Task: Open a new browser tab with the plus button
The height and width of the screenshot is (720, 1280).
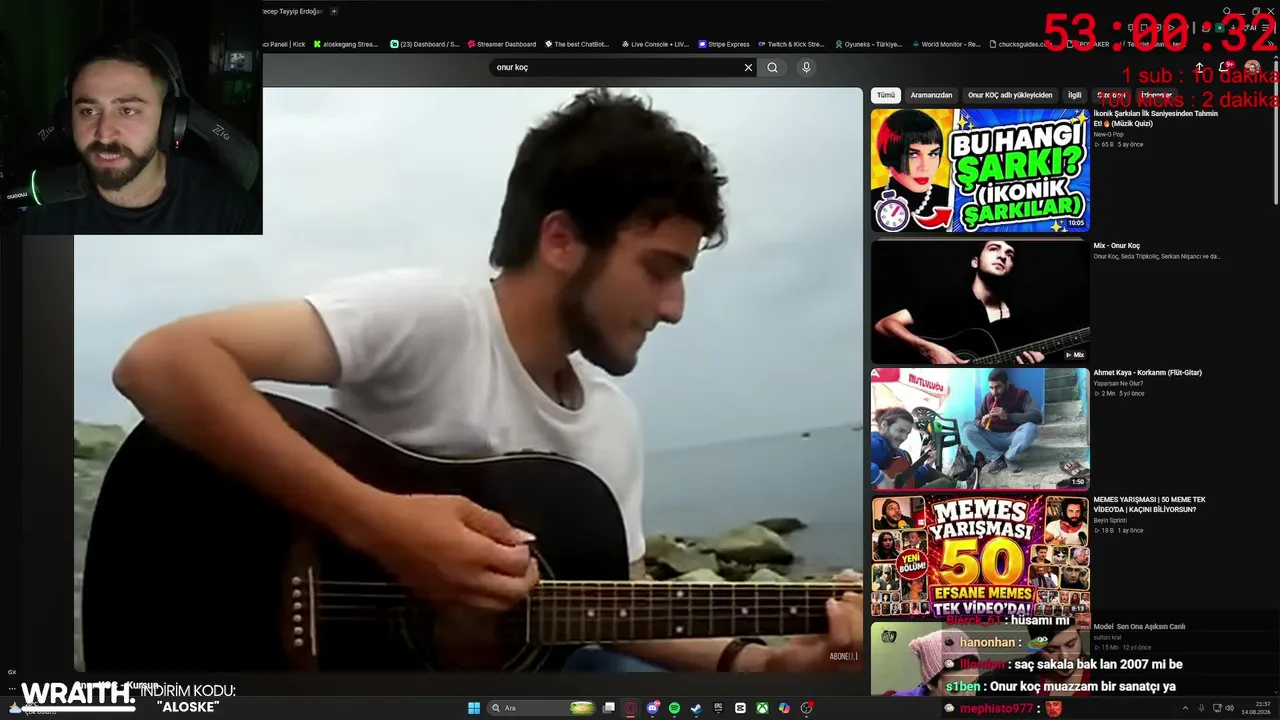Action: pos(334,11)
